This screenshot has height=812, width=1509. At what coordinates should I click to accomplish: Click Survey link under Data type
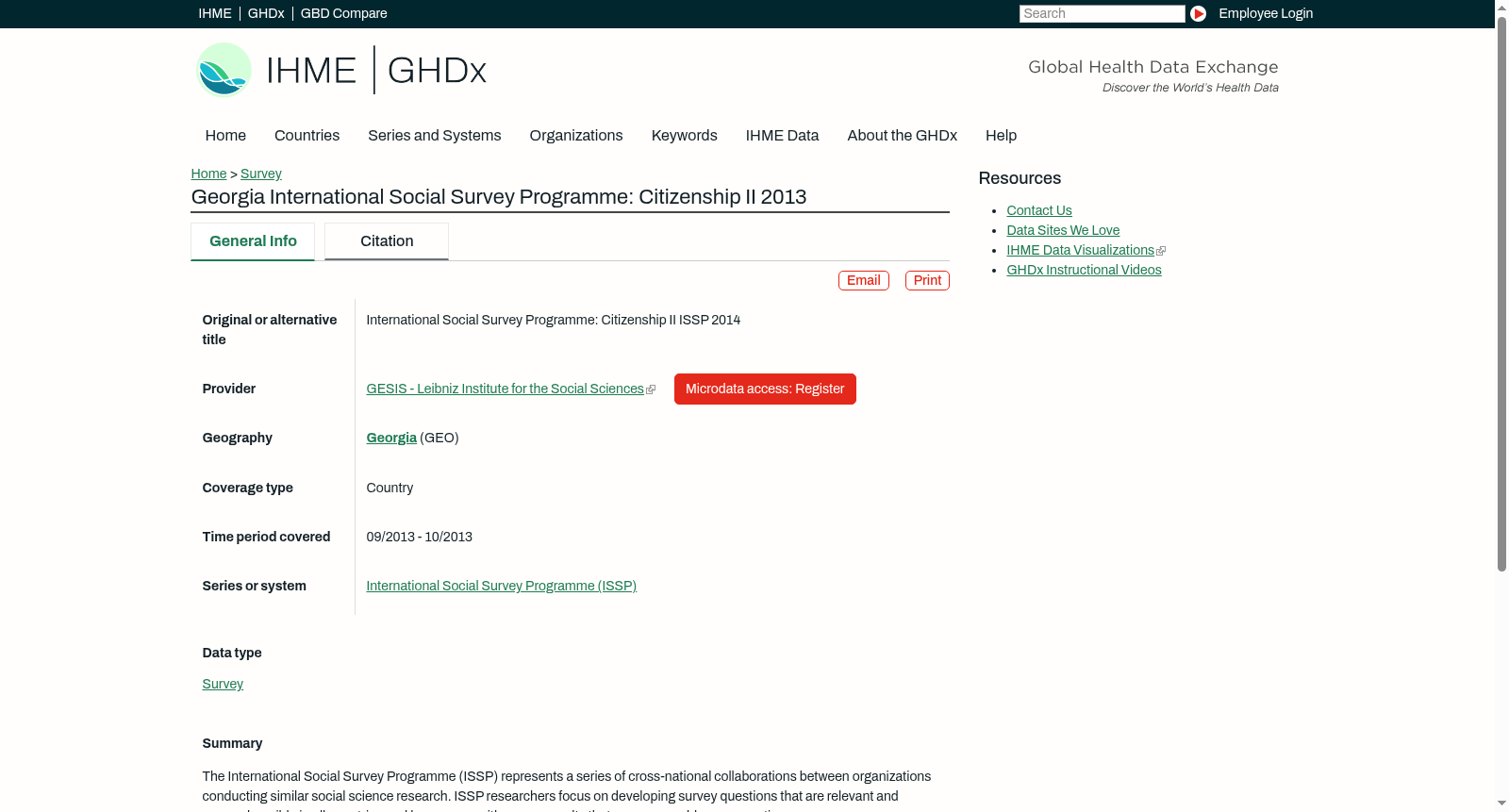point(223,684)
